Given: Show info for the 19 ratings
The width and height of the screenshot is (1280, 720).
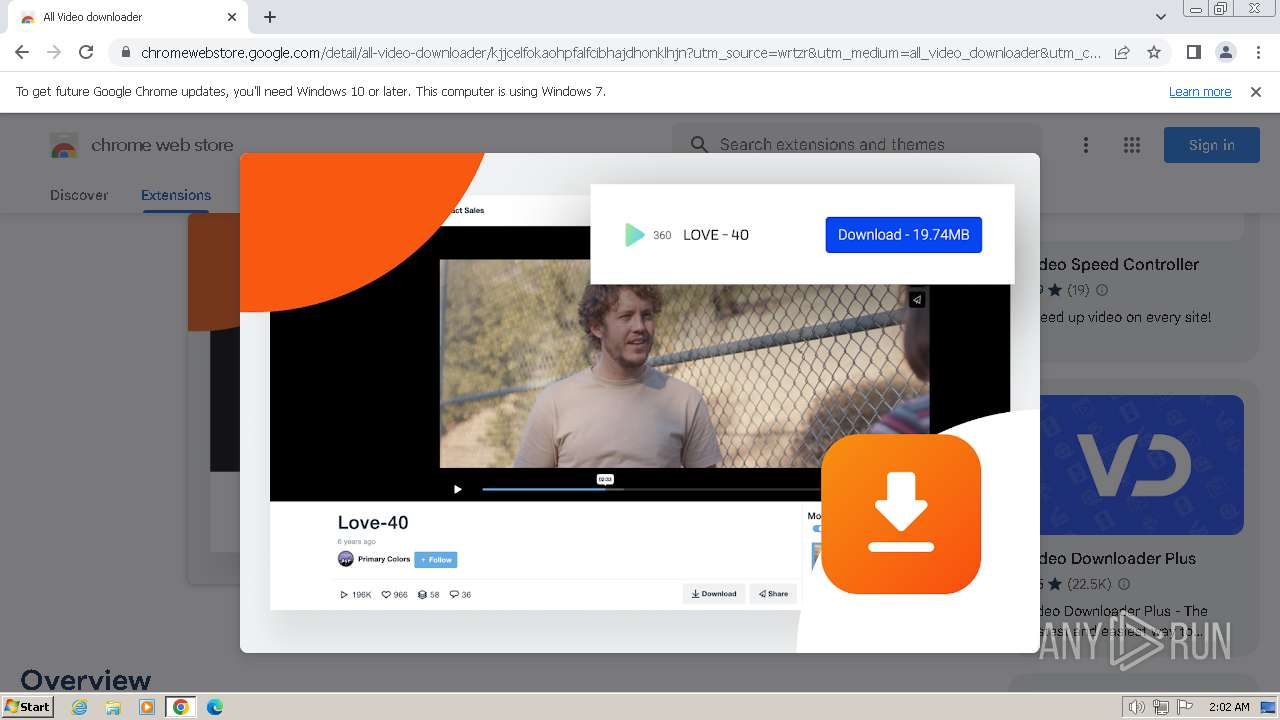Looking at the screenshot, I should tap(1102, 290).
